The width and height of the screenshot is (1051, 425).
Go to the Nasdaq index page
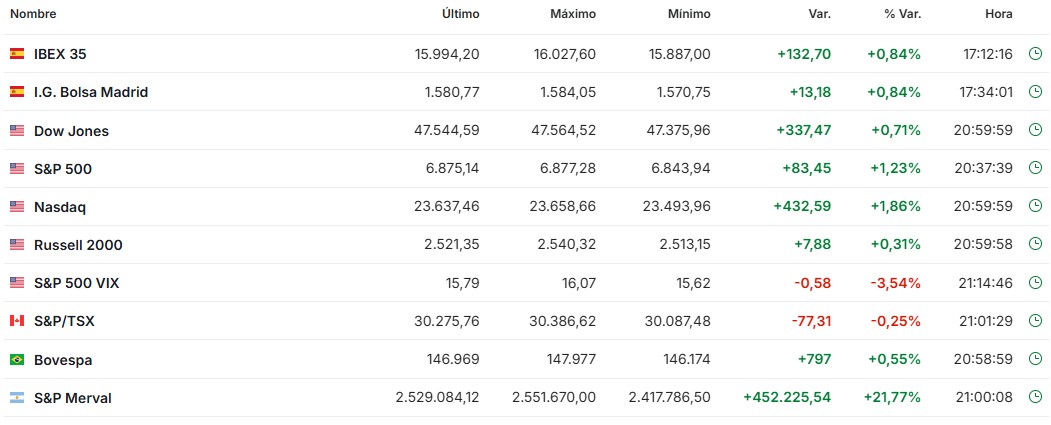click(x=60, y=207)
